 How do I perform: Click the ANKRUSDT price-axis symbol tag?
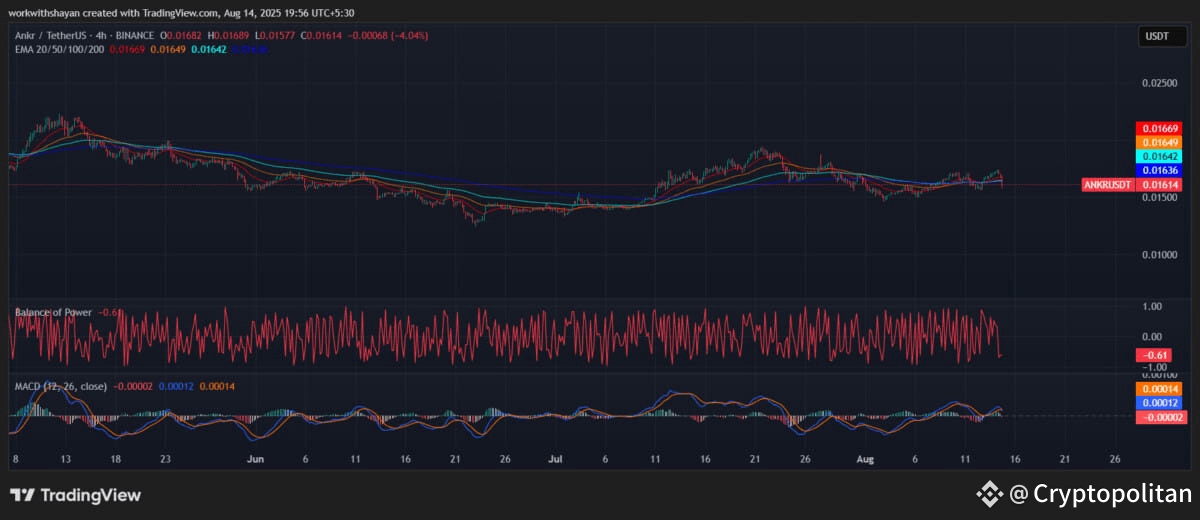click(1108, 185)
